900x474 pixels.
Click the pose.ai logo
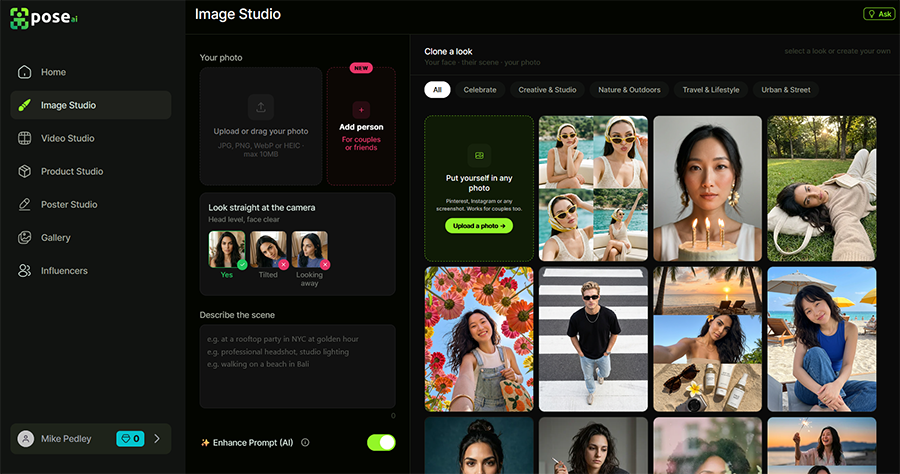coord(44,18)
